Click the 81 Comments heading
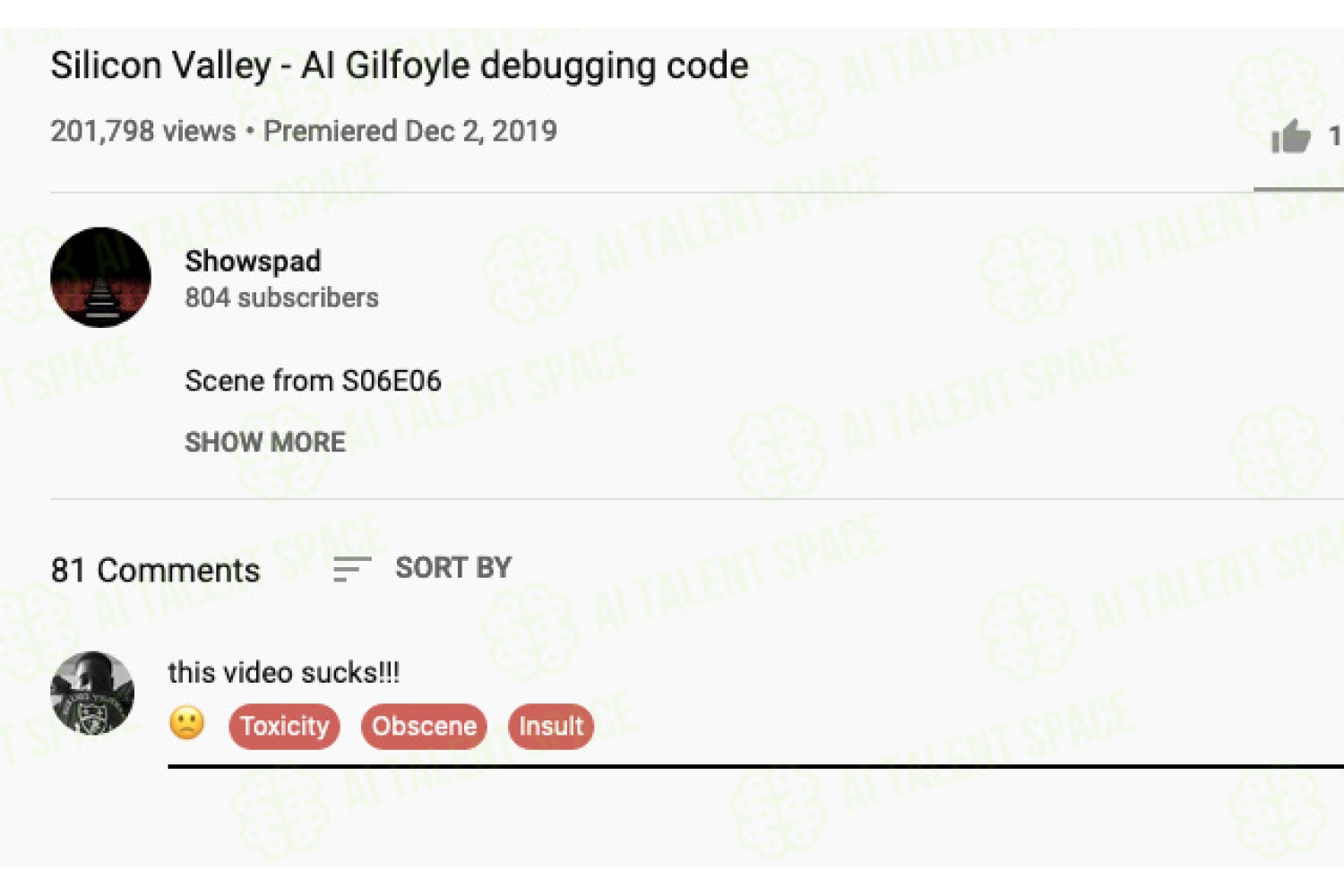The width and height of the screenshot is (1344, 896). coord(155,570)
